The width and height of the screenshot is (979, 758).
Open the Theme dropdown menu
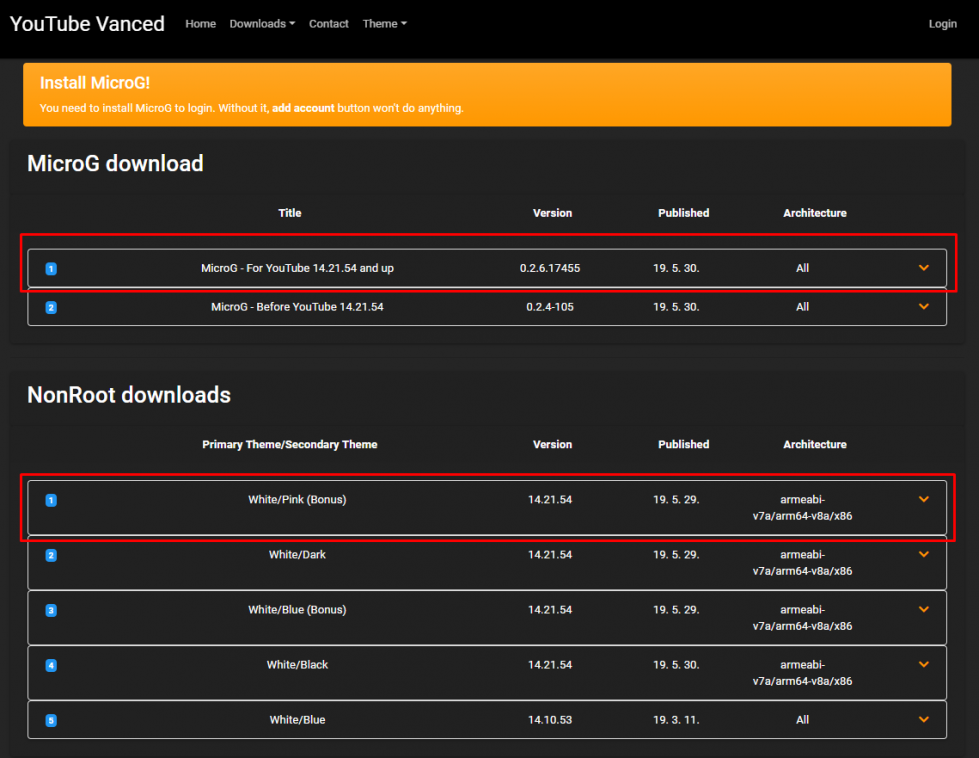(x=385, y=24)
